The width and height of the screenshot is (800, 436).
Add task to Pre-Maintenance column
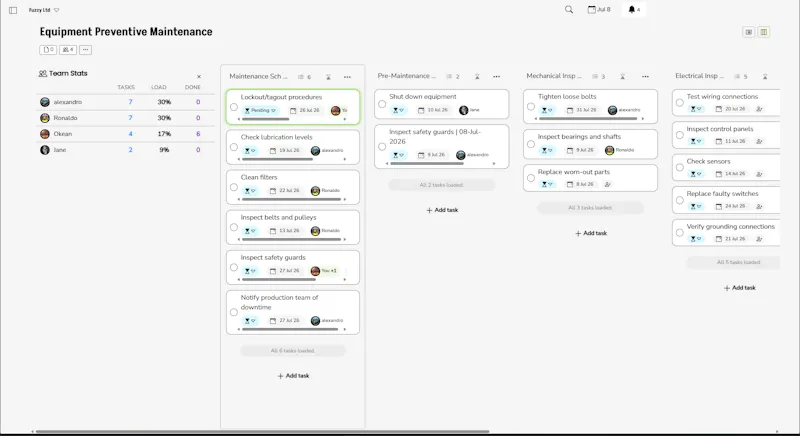[442, 210]
